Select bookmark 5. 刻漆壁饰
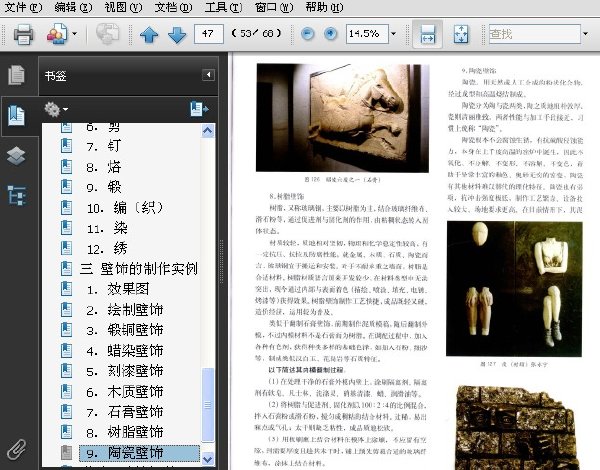This screenshot has height=470, width=600. pyautogui.click(x=125, y=371)
